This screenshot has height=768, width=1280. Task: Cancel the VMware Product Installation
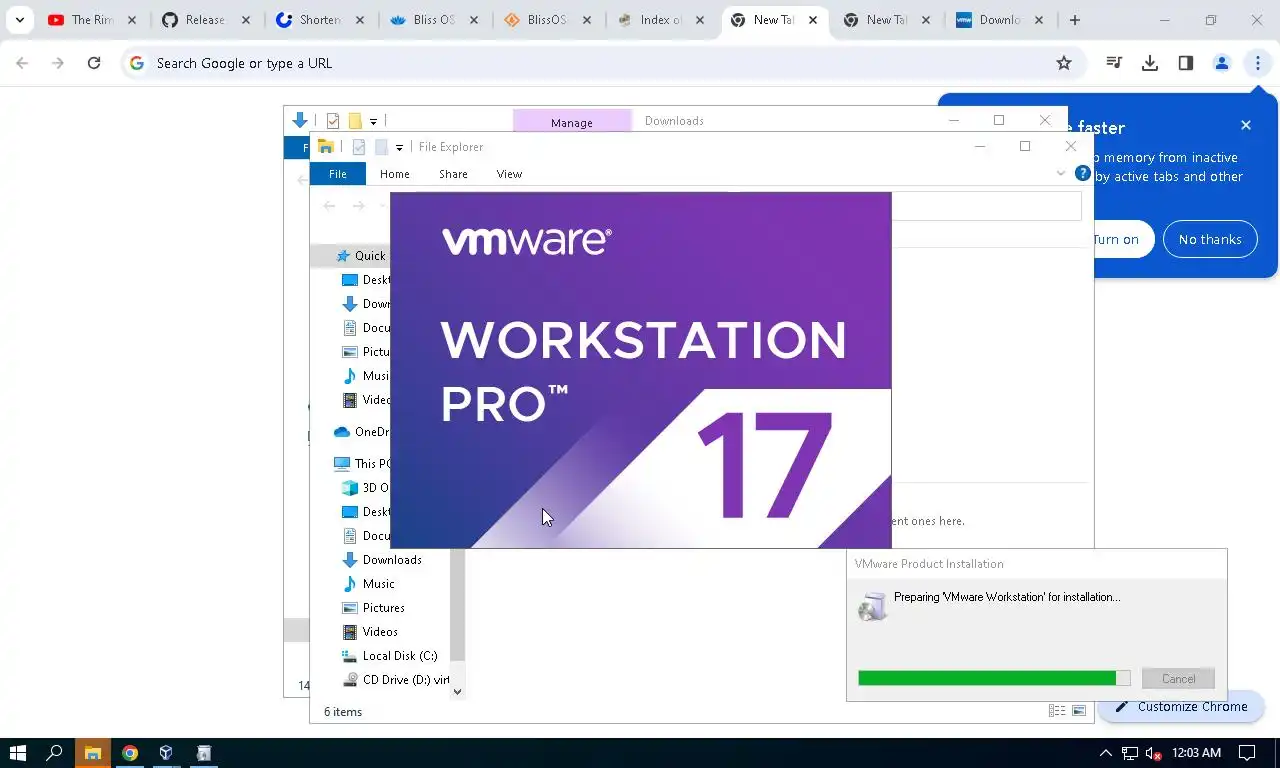coord(1178,678)
